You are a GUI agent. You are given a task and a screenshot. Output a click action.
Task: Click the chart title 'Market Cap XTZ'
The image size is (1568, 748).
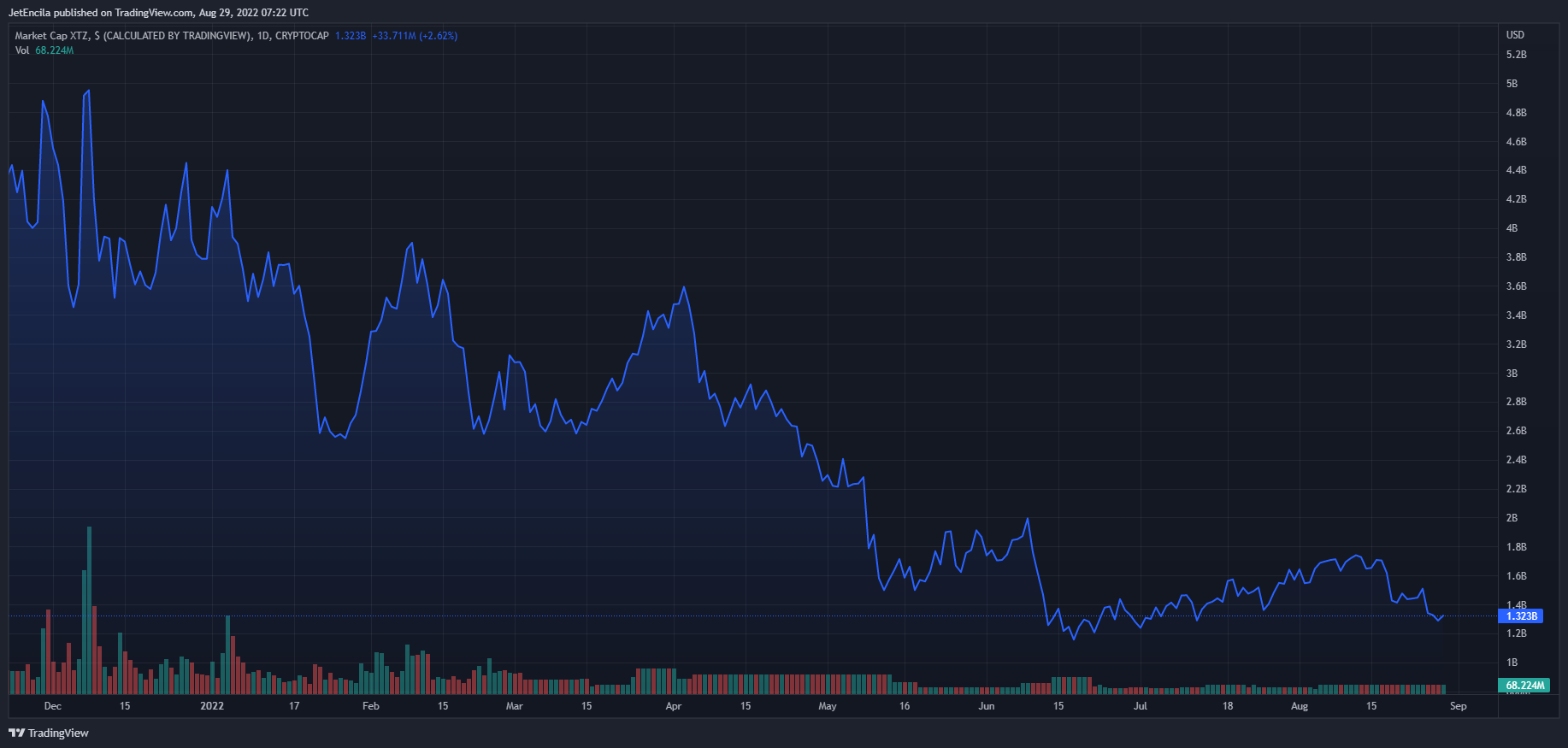coord(51,36)
